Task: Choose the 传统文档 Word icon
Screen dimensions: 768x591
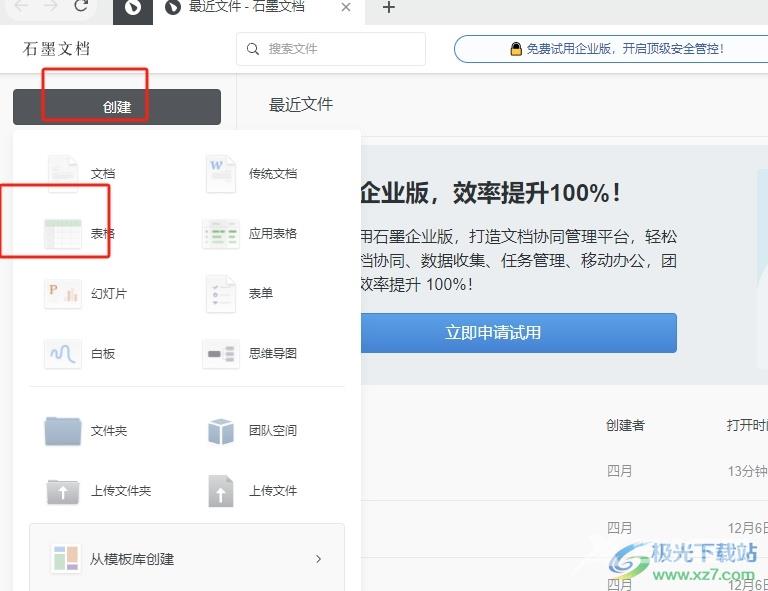Action: [221, 174]
